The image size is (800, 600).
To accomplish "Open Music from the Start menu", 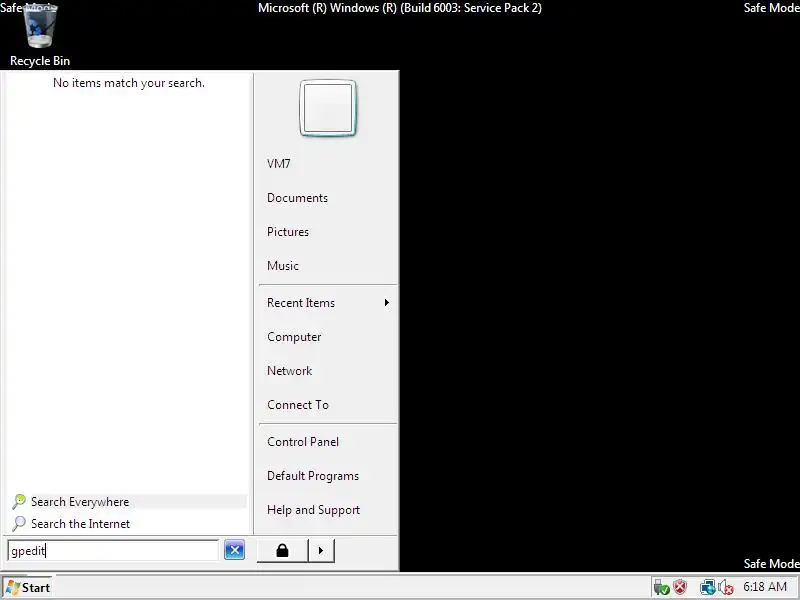I will (x=283, y=266).
